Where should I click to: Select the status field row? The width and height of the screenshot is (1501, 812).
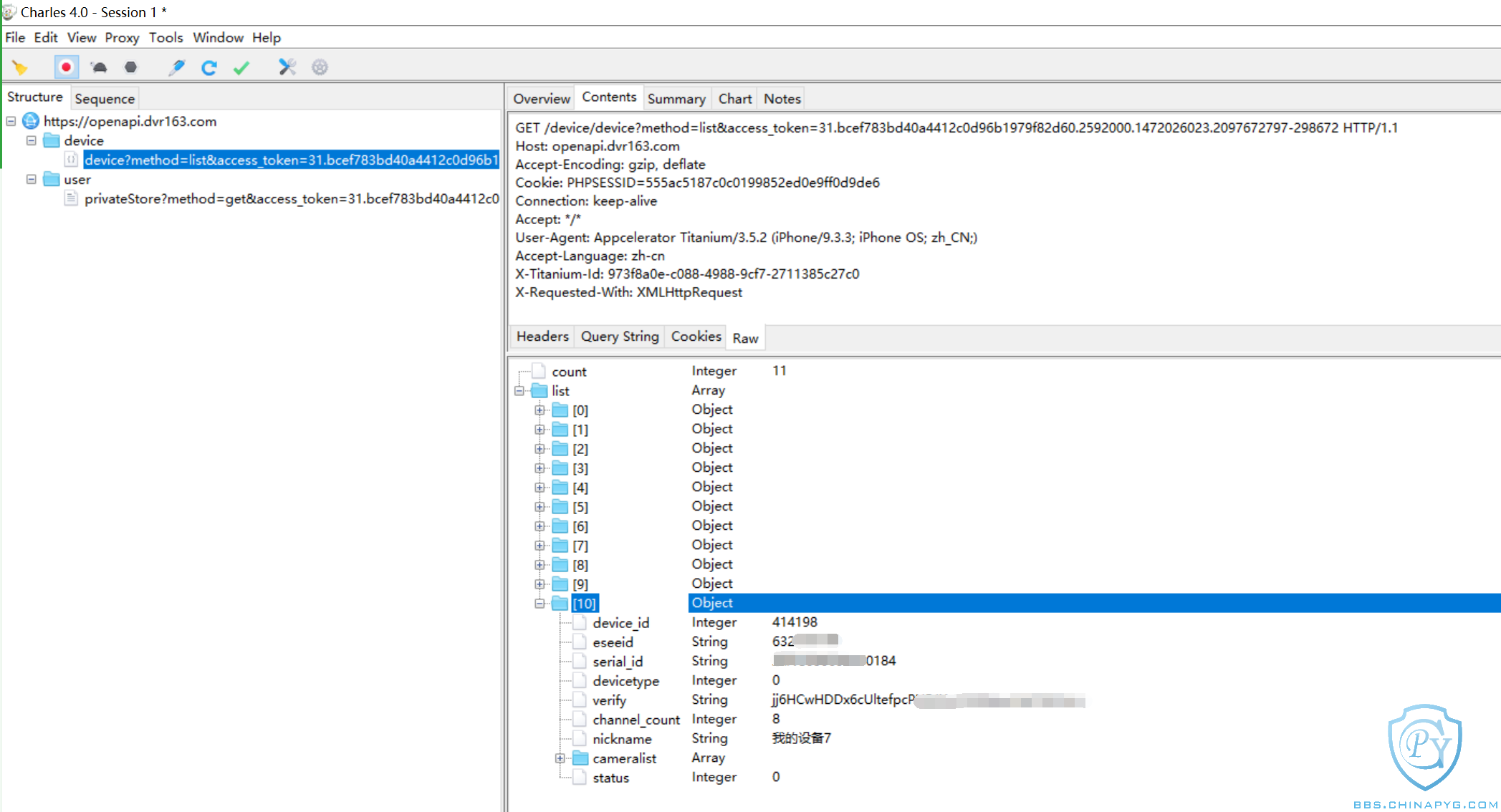click(x=1003, y=778)
